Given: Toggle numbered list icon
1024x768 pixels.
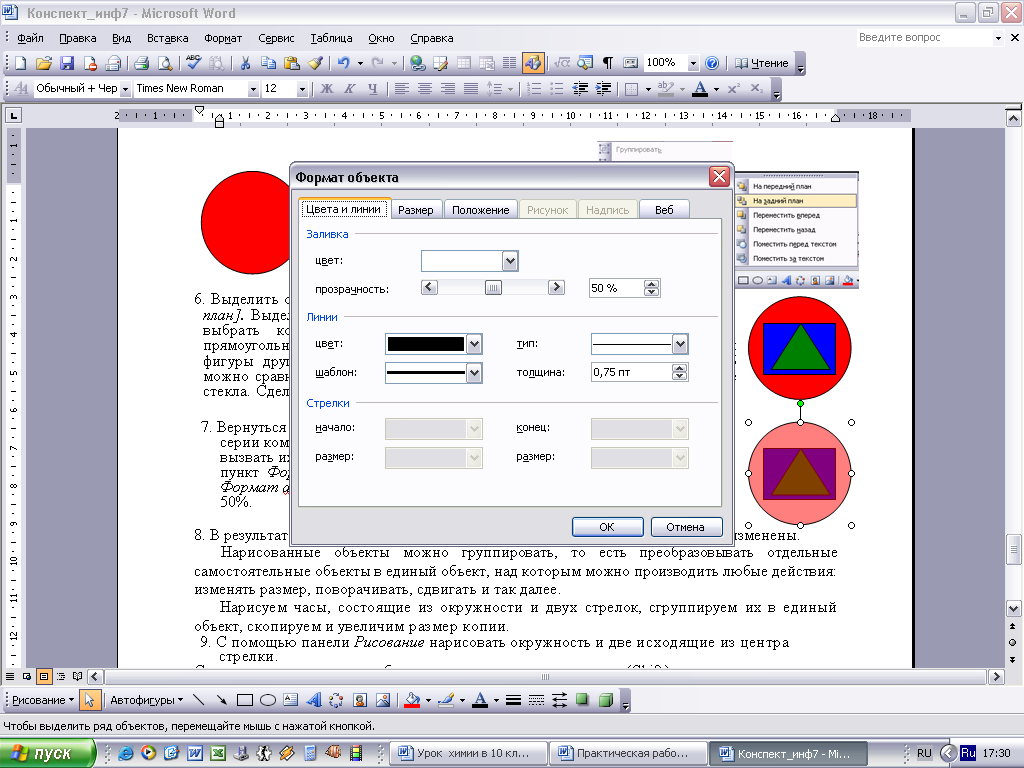Looking at the screenshot, I should pyautogui.click(x=534, y=89).
